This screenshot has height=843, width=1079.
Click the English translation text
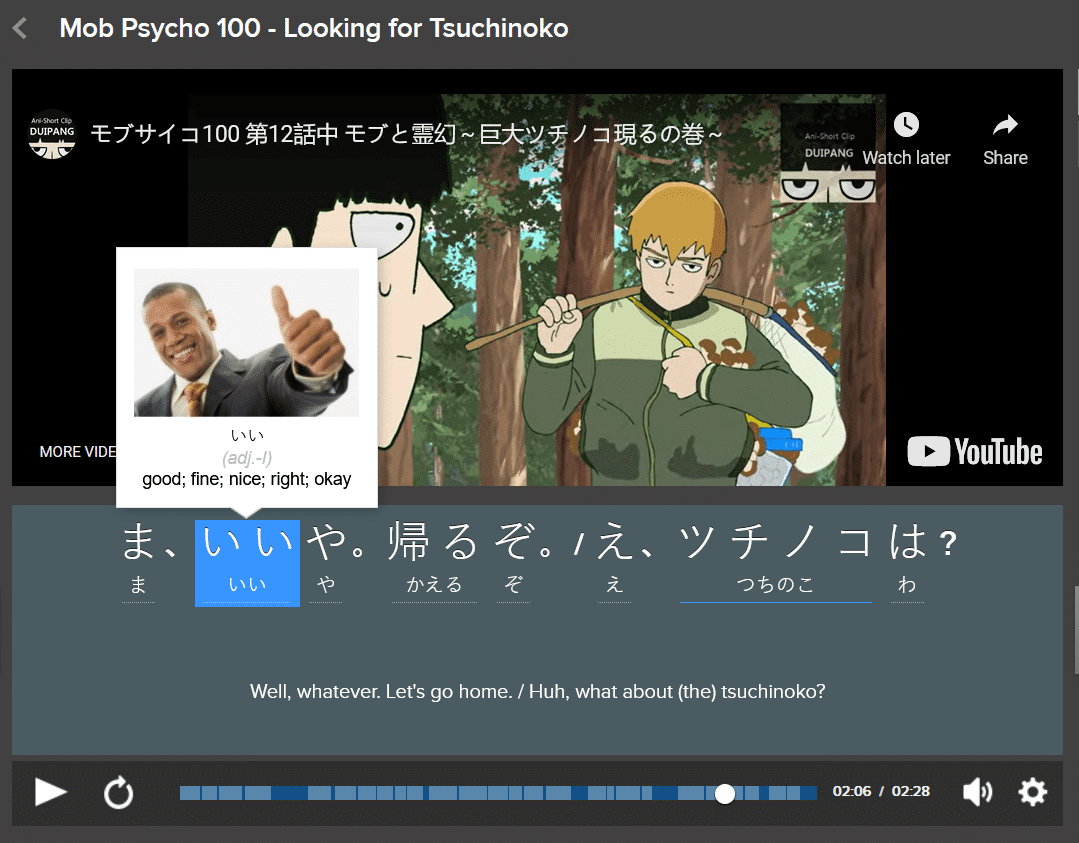536,691
